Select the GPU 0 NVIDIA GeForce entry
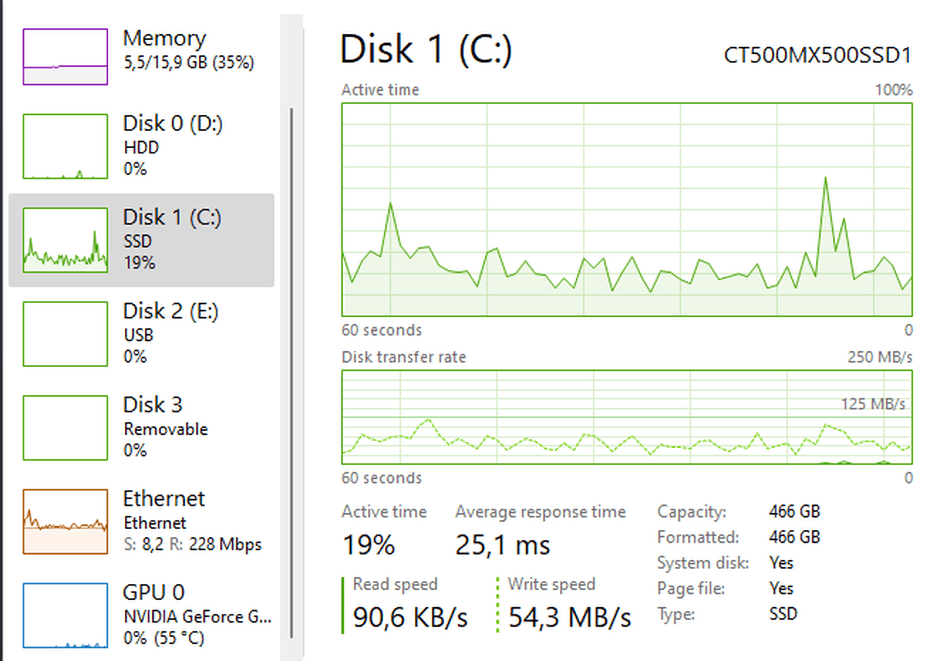 141,615
